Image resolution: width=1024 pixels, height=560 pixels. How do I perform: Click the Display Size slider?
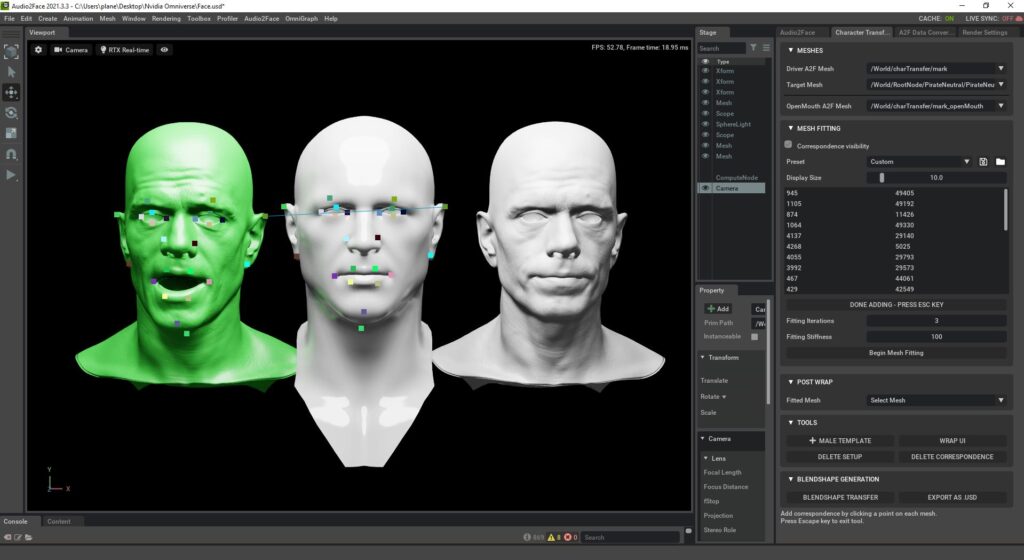936,177
